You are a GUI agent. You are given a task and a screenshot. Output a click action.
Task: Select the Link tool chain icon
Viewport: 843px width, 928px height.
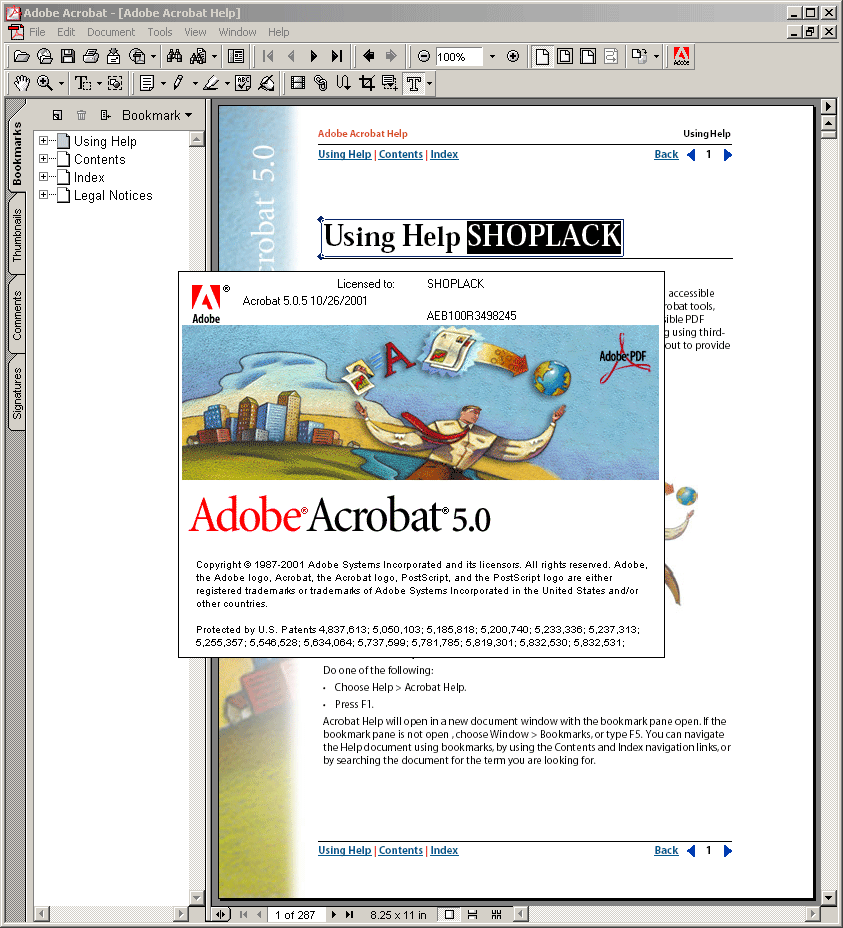[x=321, y=83]
